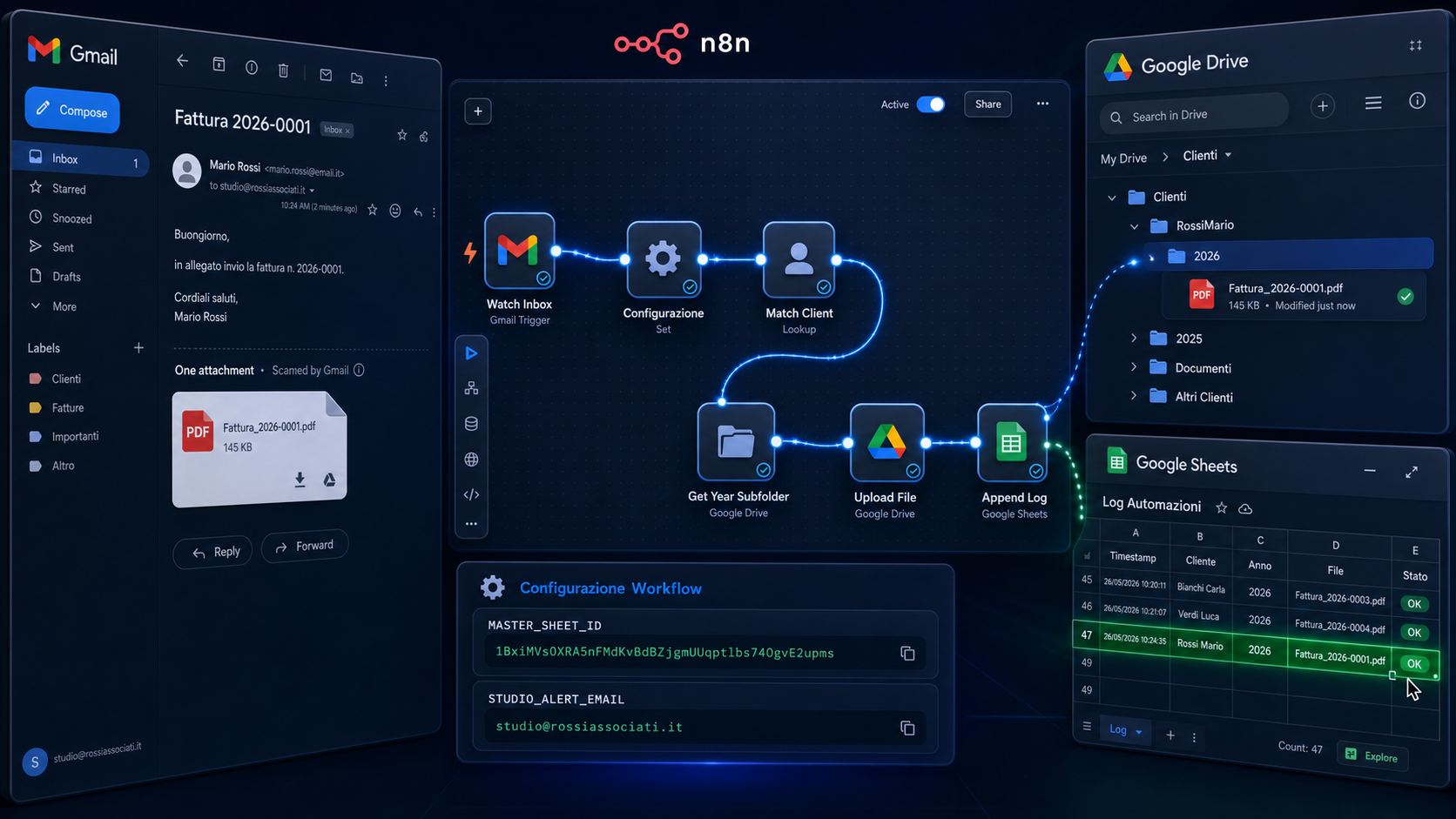Star the message next to timestamp
This screenshot has width=1456, height=819.
pyautogui.click(x=373, y=210)
